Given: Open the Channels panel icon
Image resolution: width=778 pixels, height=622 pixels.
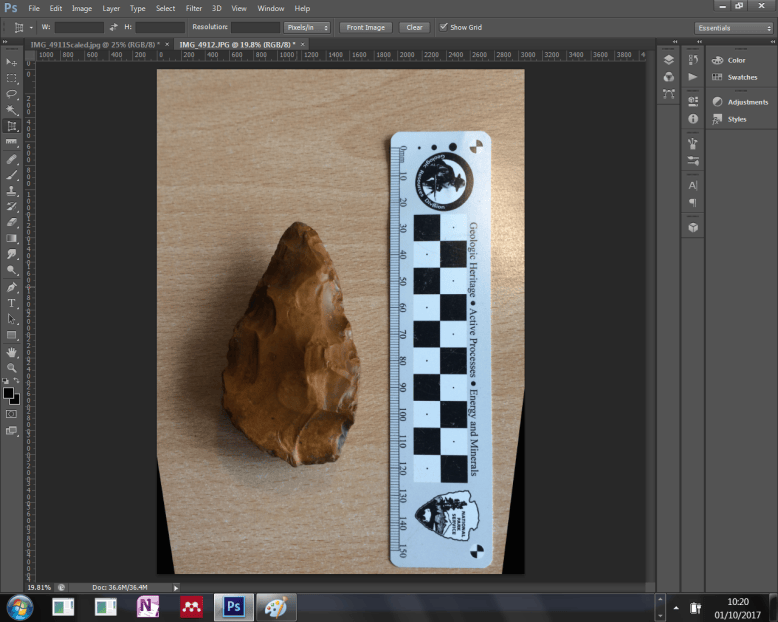Looking at the screenshot, I should point(669,77).
